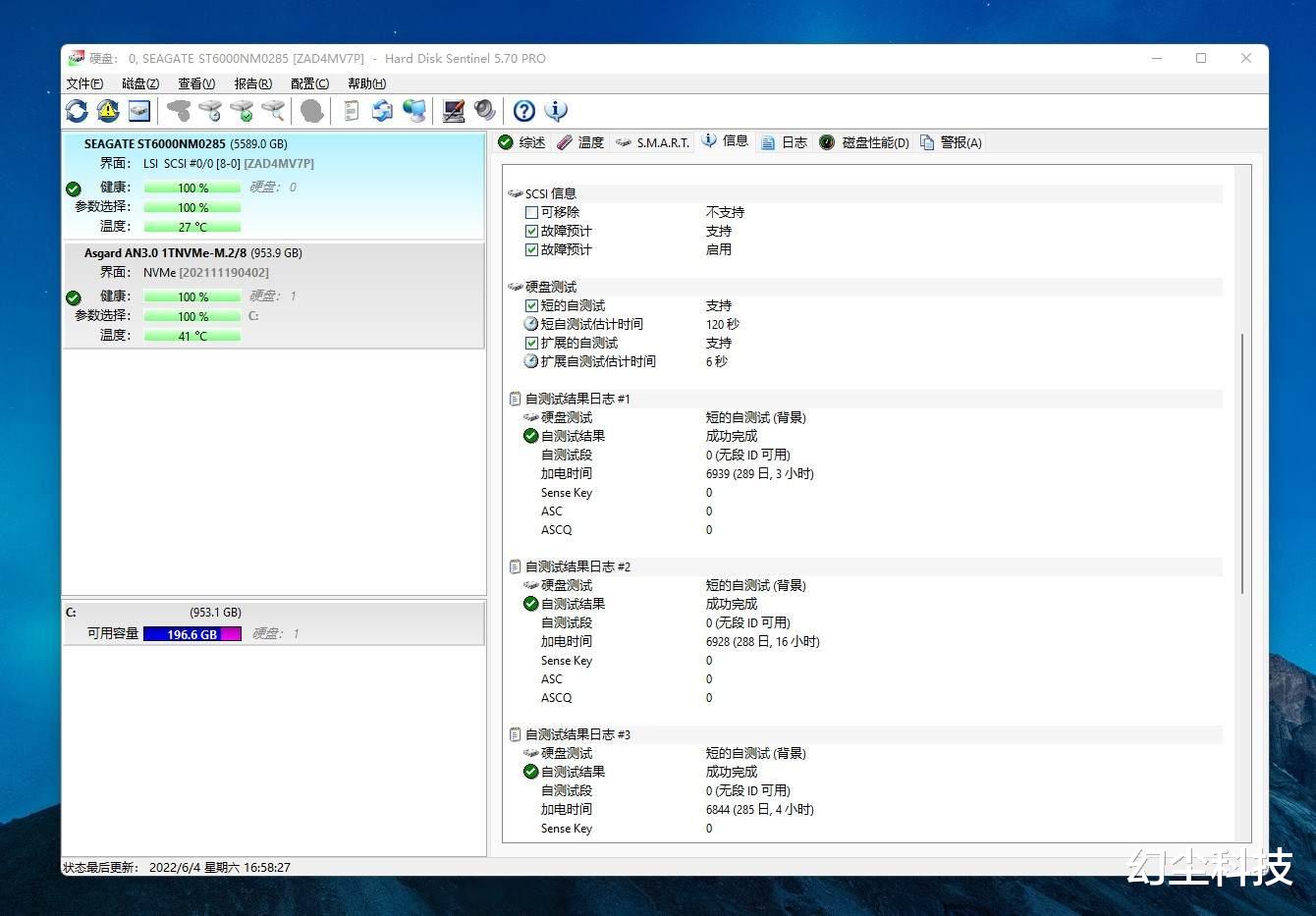This screenshot has width=1316, height=916.
Task: Open configuration via monitor-with-screwdriver icon
Action: click(x=453, y=111)
